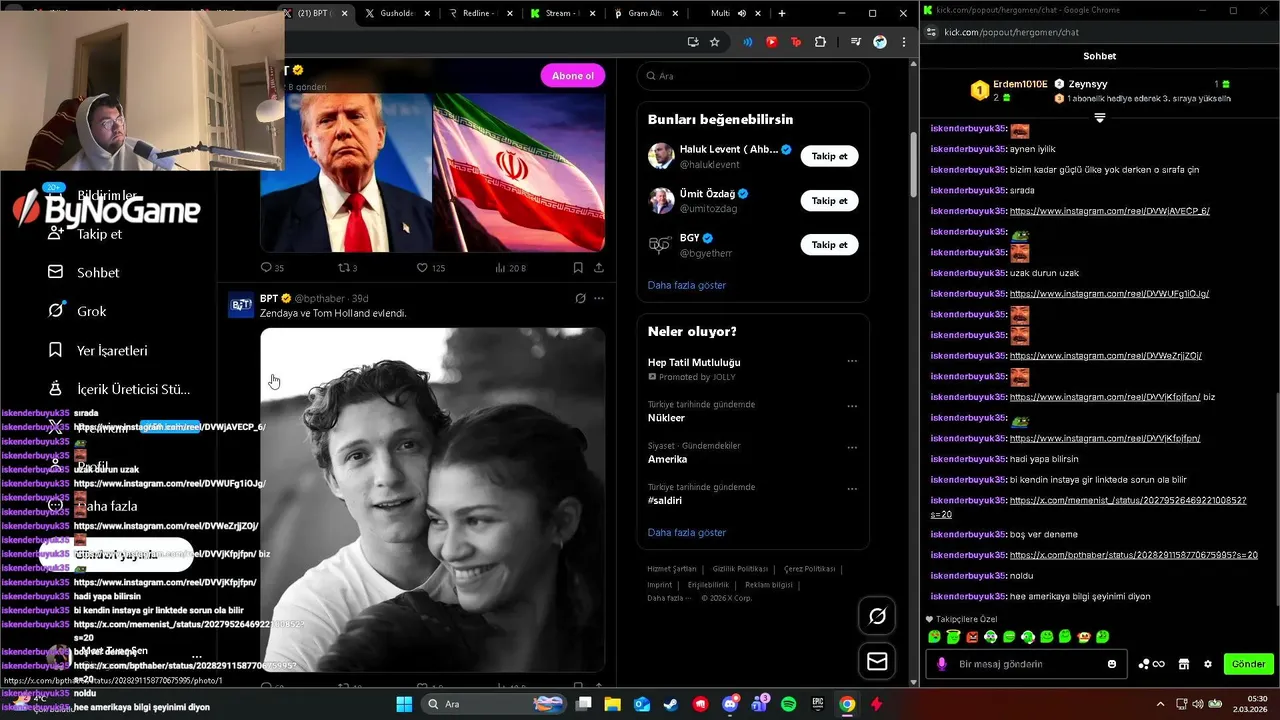Click the X search field Ara
This screenshot has height=720, width=1280.
(x=753, y=76)
